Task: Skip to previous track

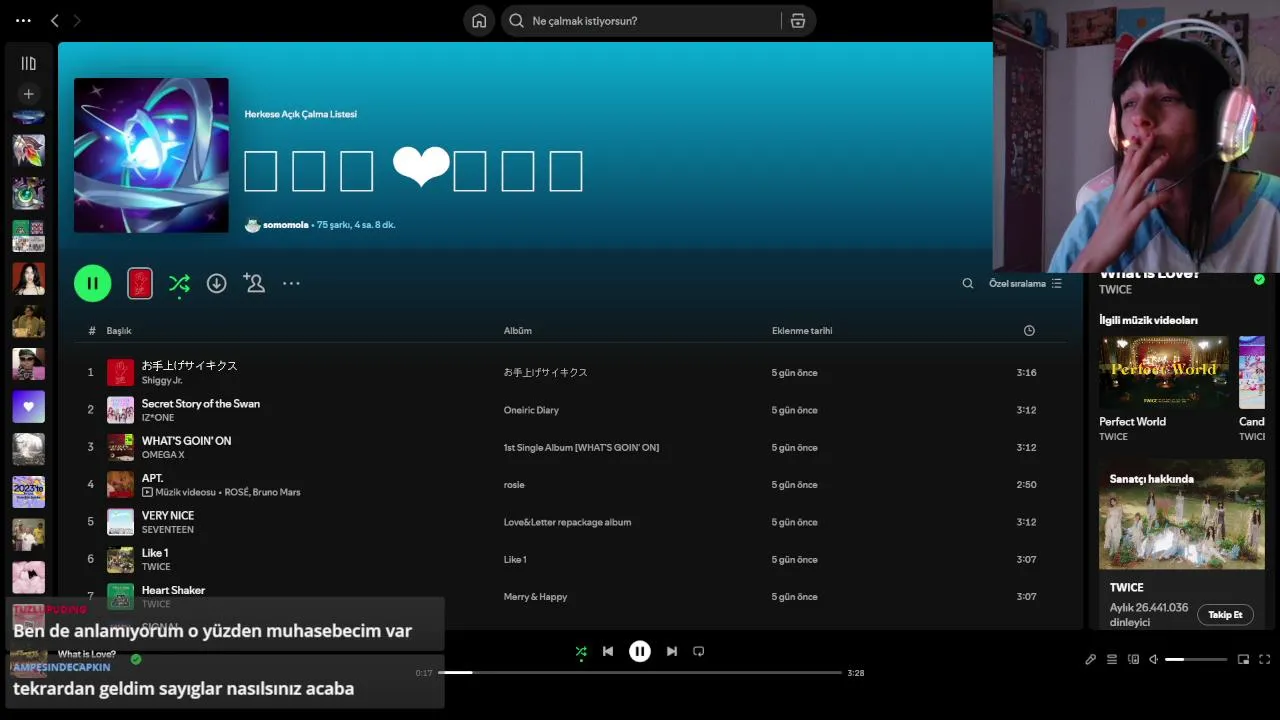Action: click(608, 651)
